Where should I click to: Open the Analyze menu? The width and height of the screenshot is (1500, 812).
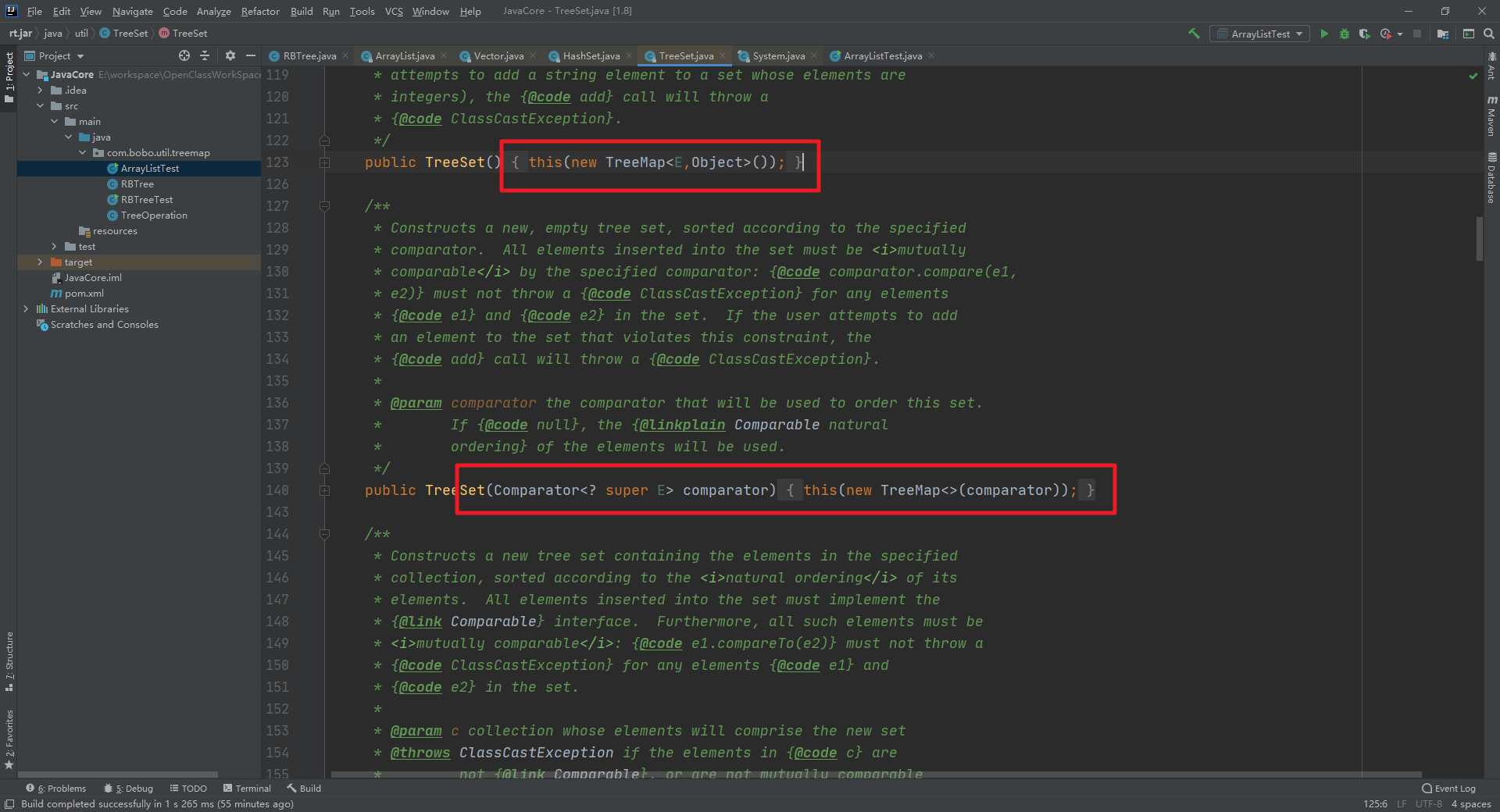pyautogui.click(x=213, y=11)
